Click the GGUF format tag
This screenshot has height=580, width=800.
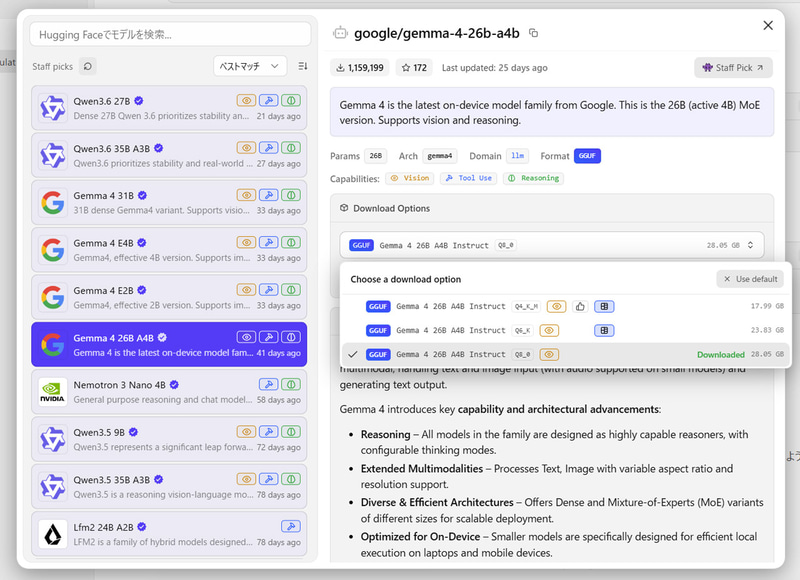point(587,156)
